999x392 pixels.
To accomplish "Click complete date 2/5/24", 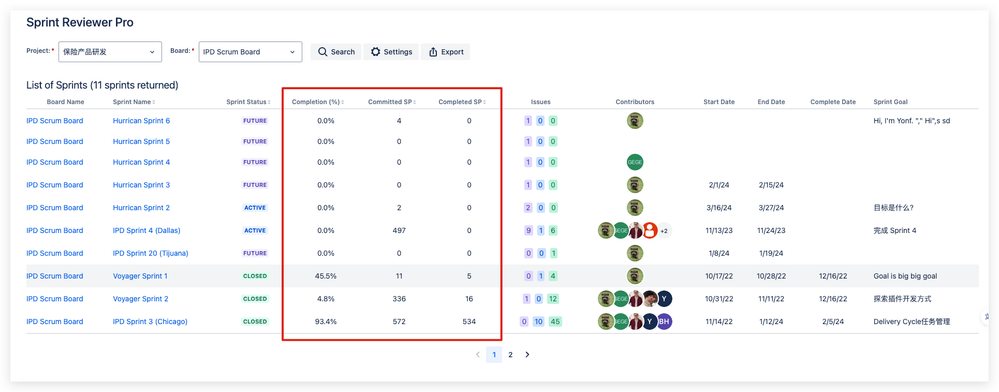I will click(833, 322).
